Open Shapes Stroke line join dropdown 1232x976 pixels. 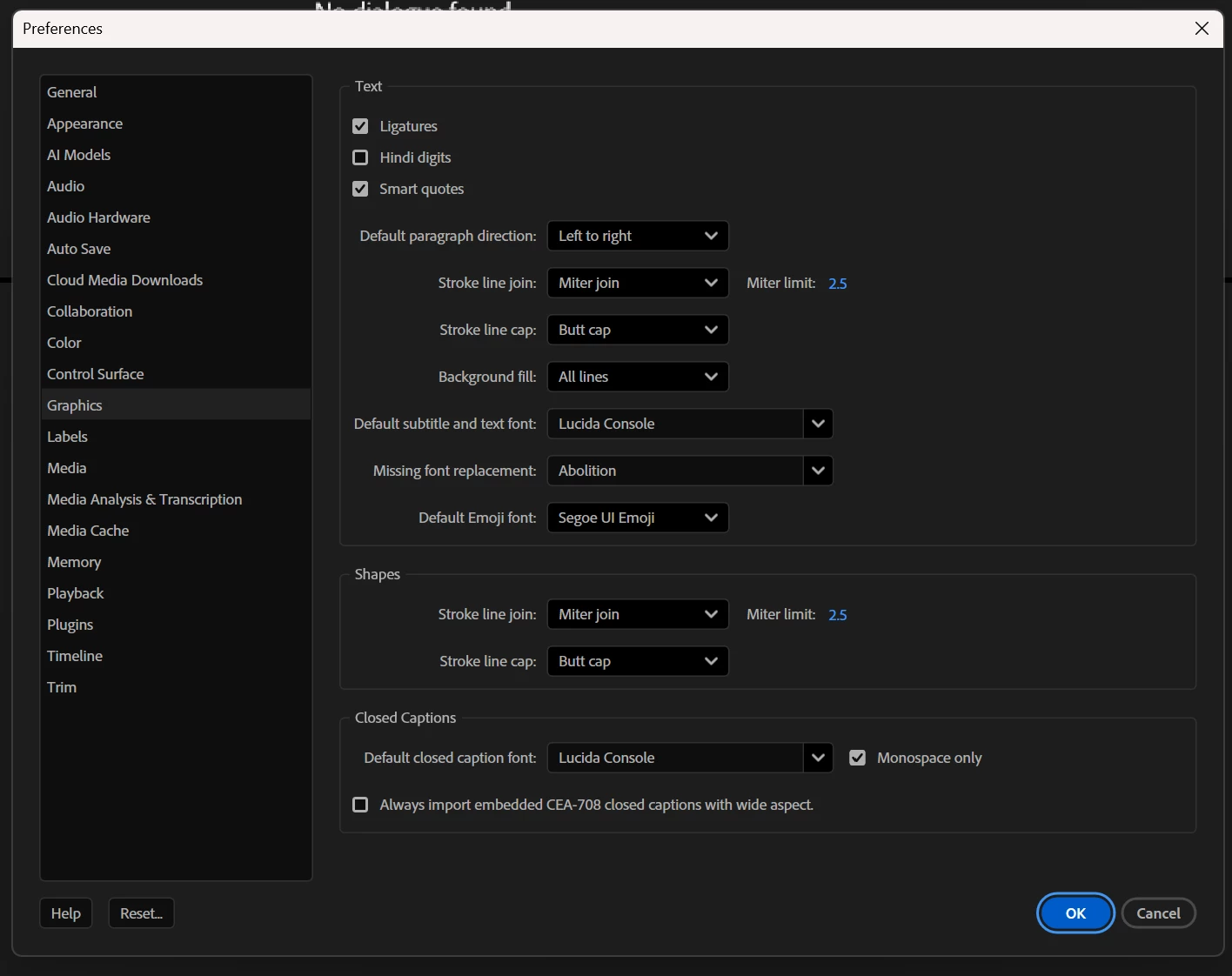click(x=638, y=614)
